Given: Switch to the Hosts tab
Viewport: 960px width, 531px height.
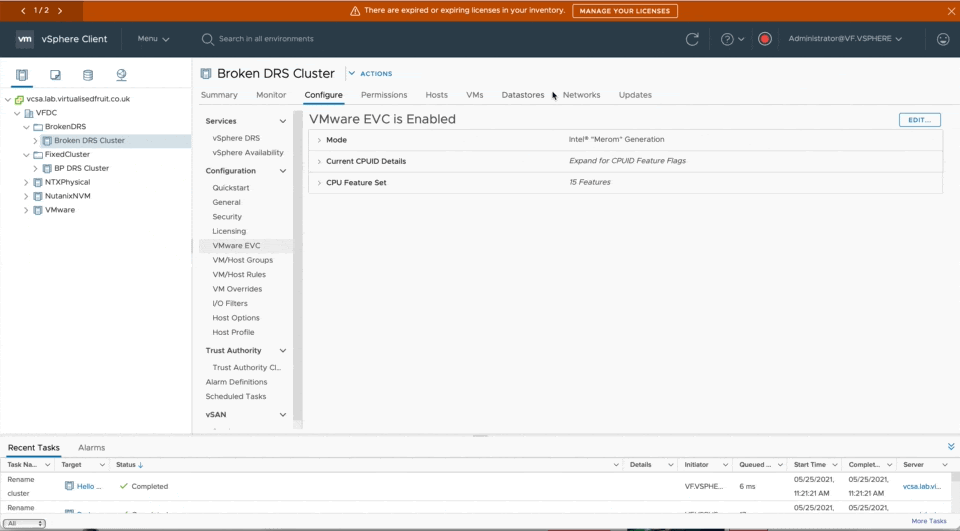Looking at the screenshot, I should [437, 95].
